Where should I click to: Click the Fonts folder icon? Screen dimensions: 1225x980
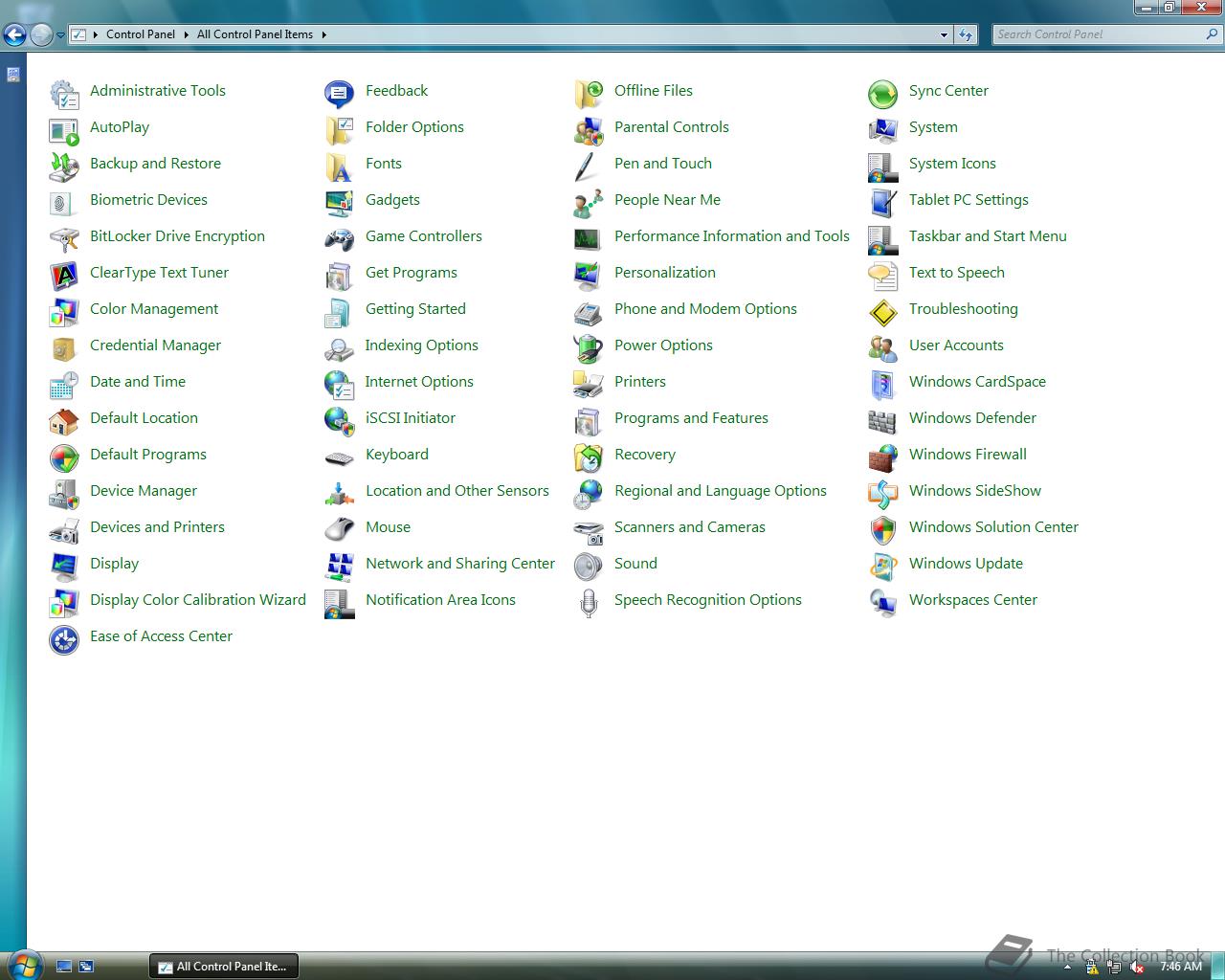[340, 166]
